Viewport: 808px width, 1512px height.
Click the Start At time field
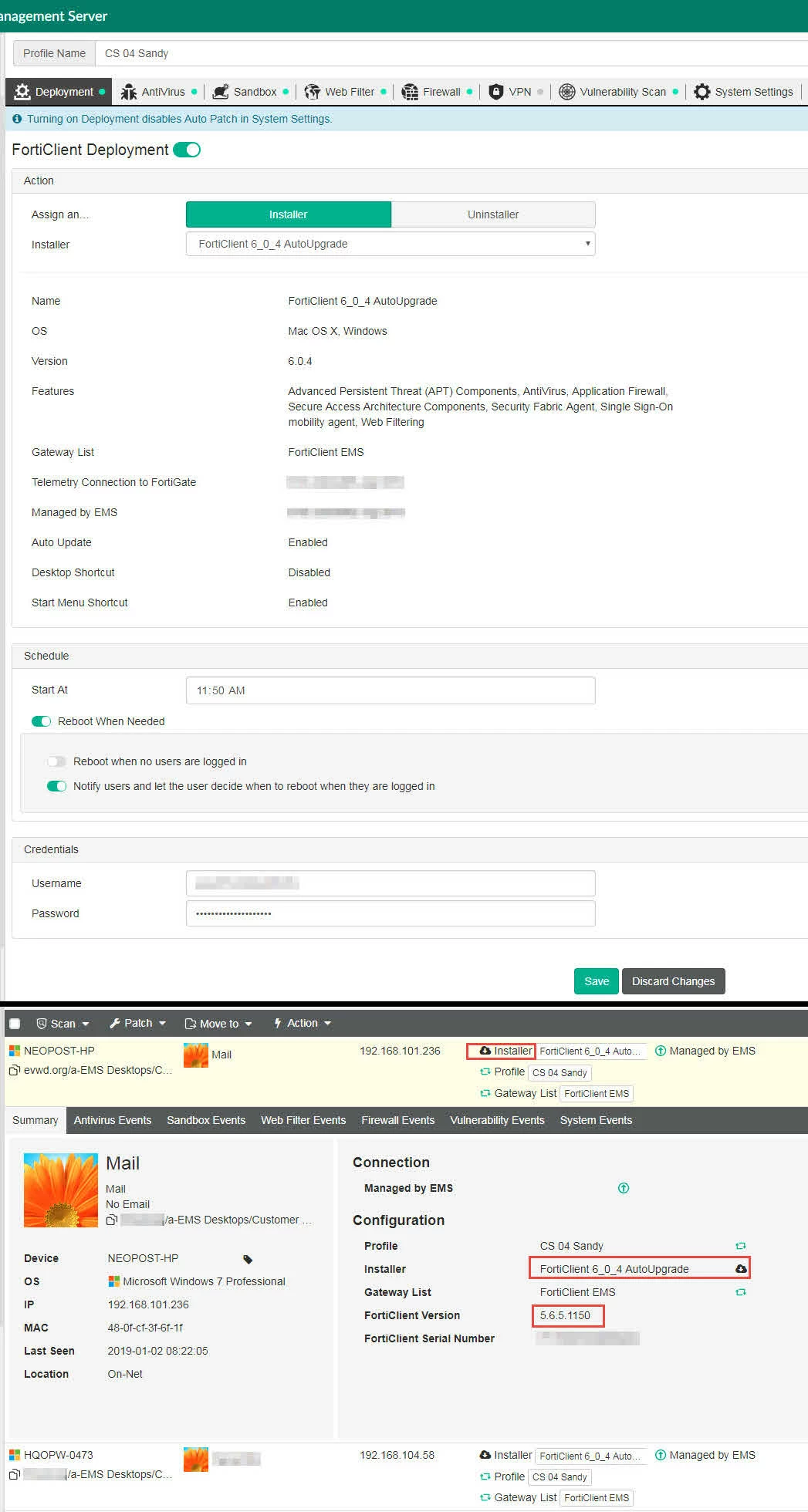click(x=390, y=690)
